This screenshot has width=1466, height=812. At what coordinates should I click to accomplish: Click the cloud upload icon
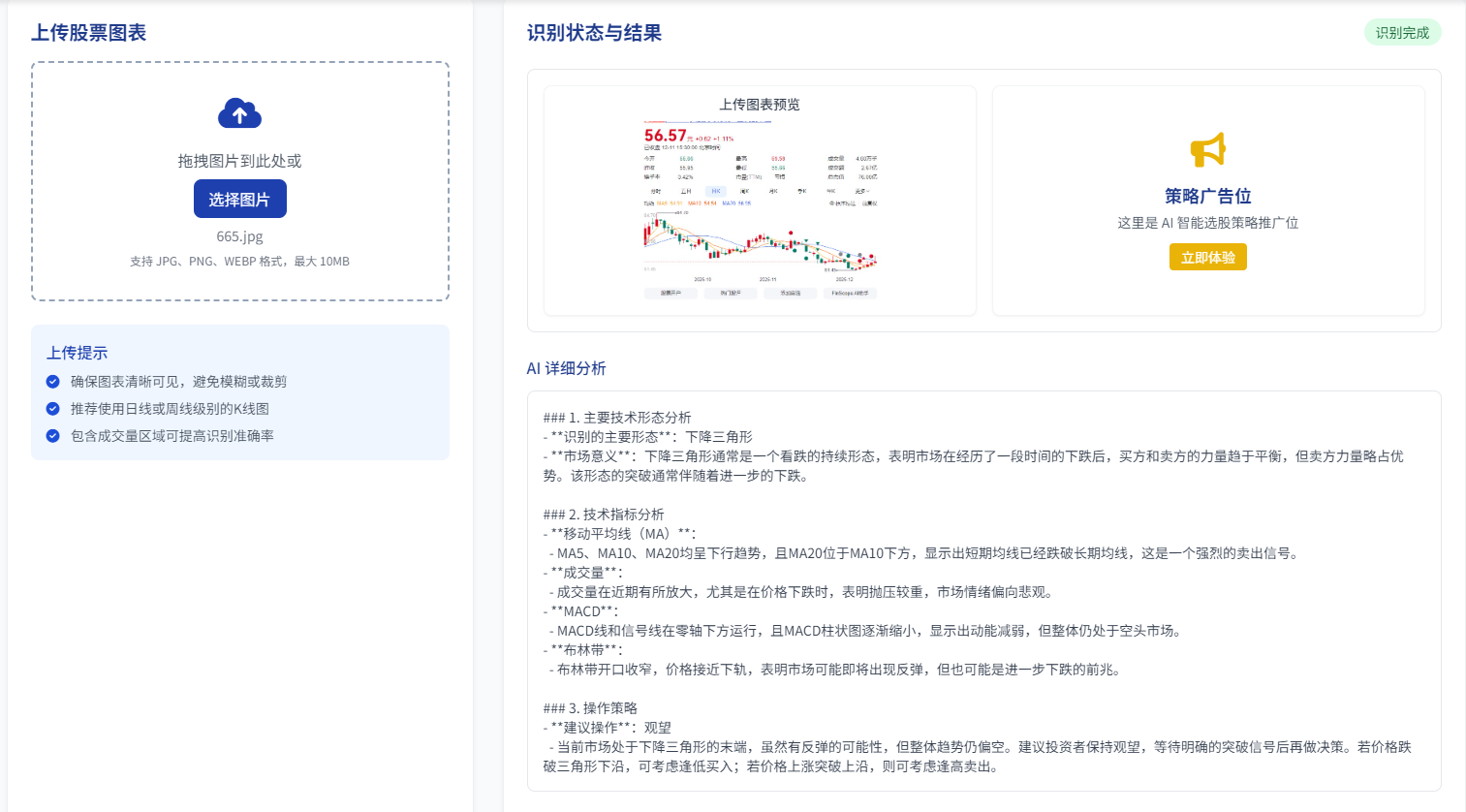click(239, 114)
